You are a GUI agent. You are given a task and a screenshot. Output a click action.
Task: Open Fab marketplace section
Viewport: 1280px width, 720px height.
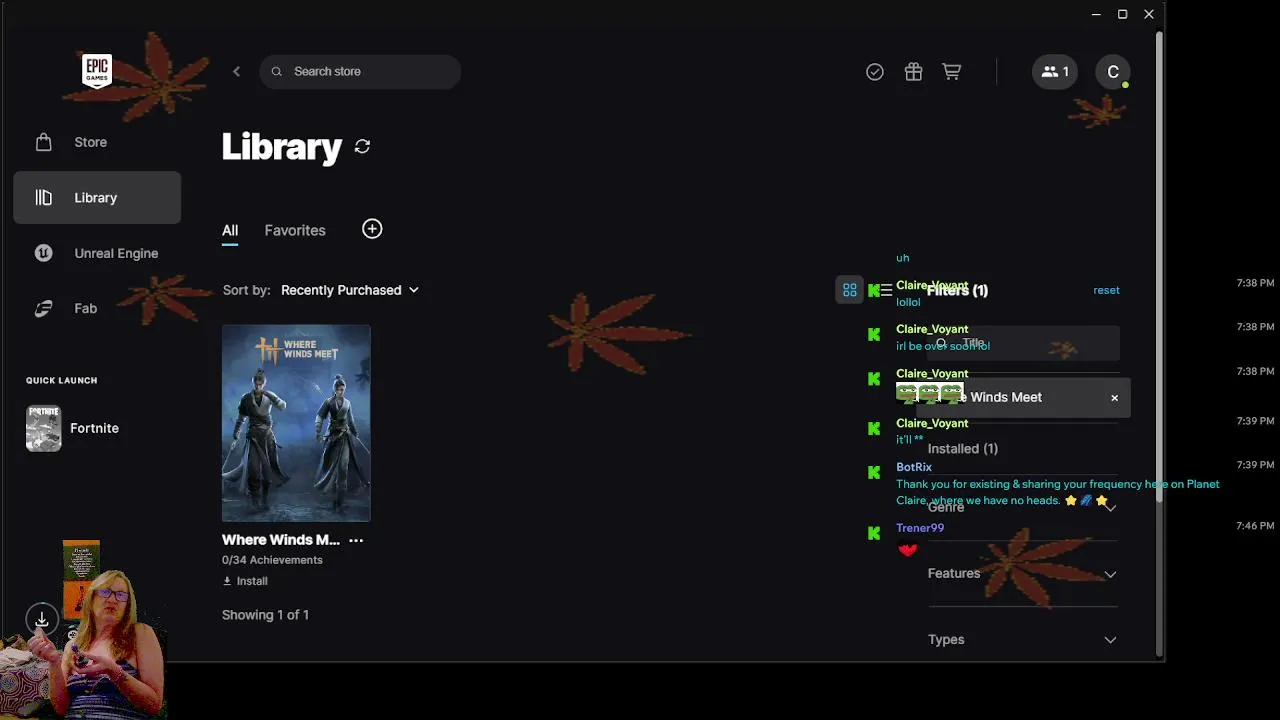[97, 308]
